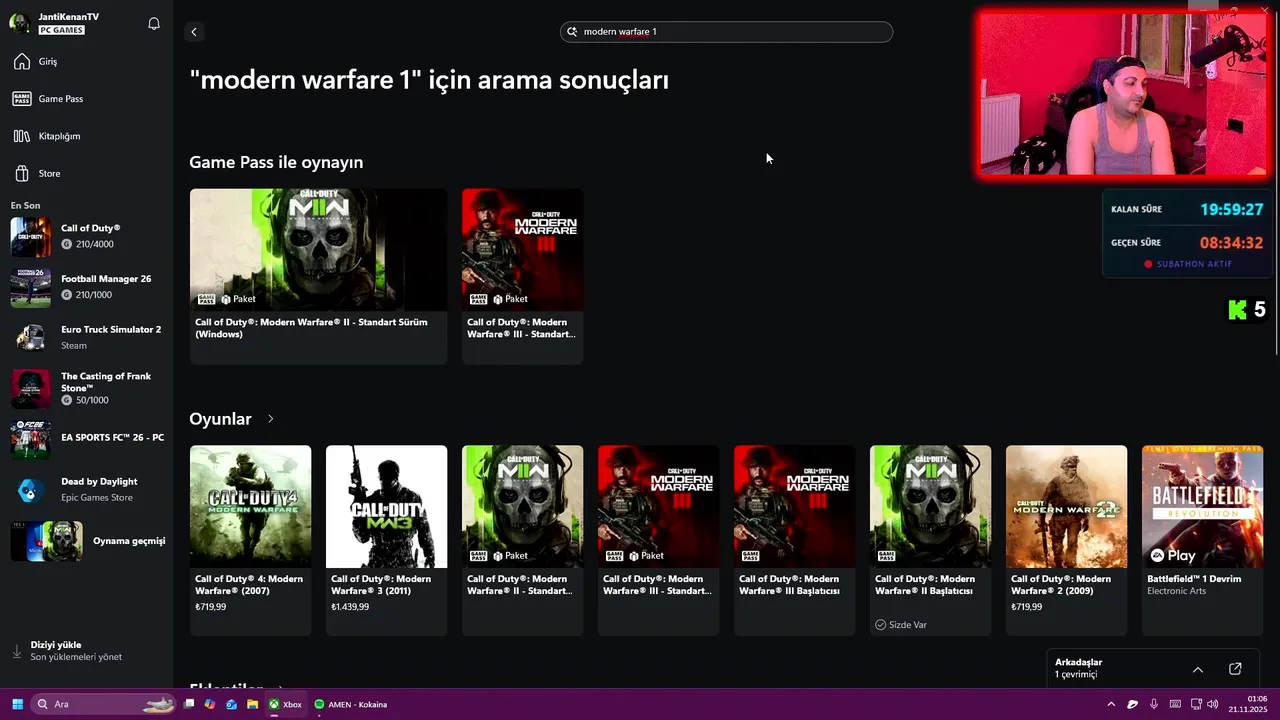Open Call of Duty 4: Modern Warfare (2007)
The height and width of the screenshot is (720, 1280).
[x=250, y=540]
